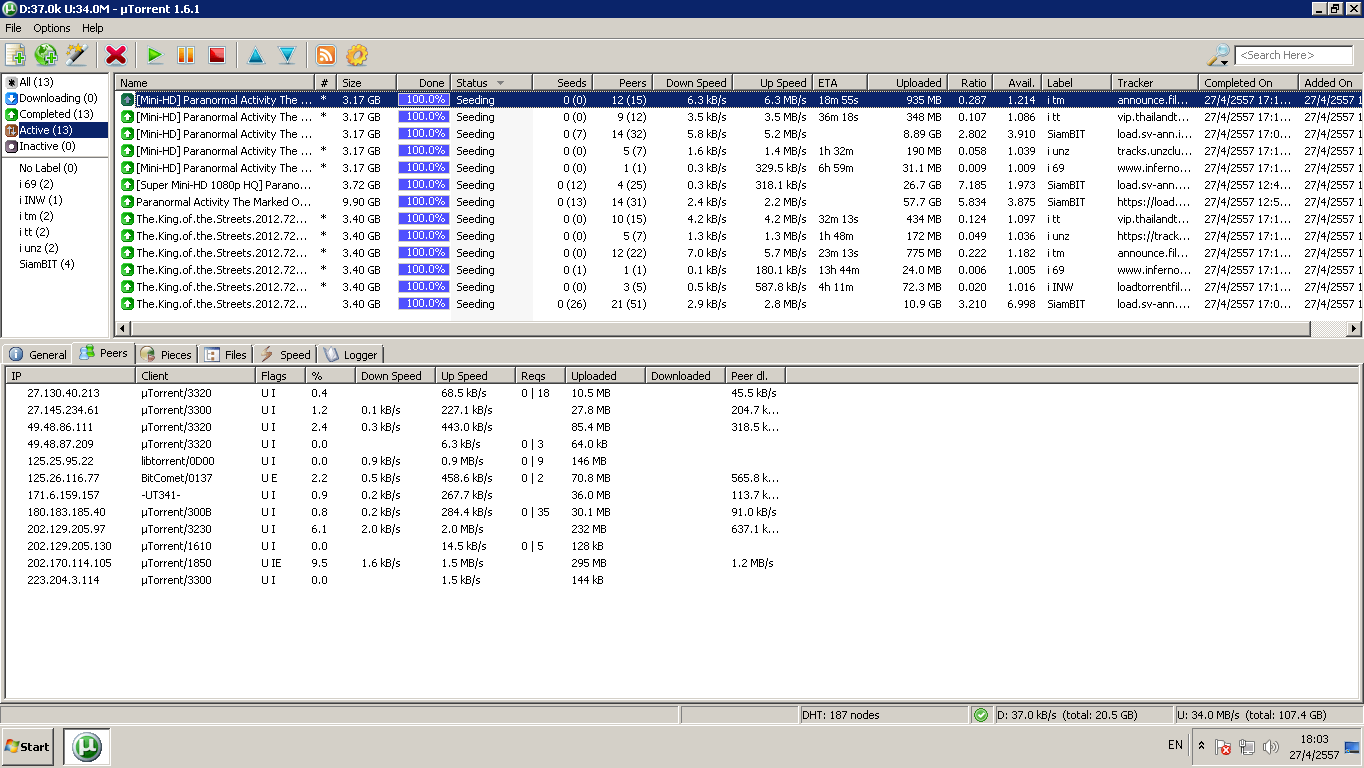
Task: Click the Show Desktop icon by the clock
Action: pyautogui.click(x=1352, y=747)
